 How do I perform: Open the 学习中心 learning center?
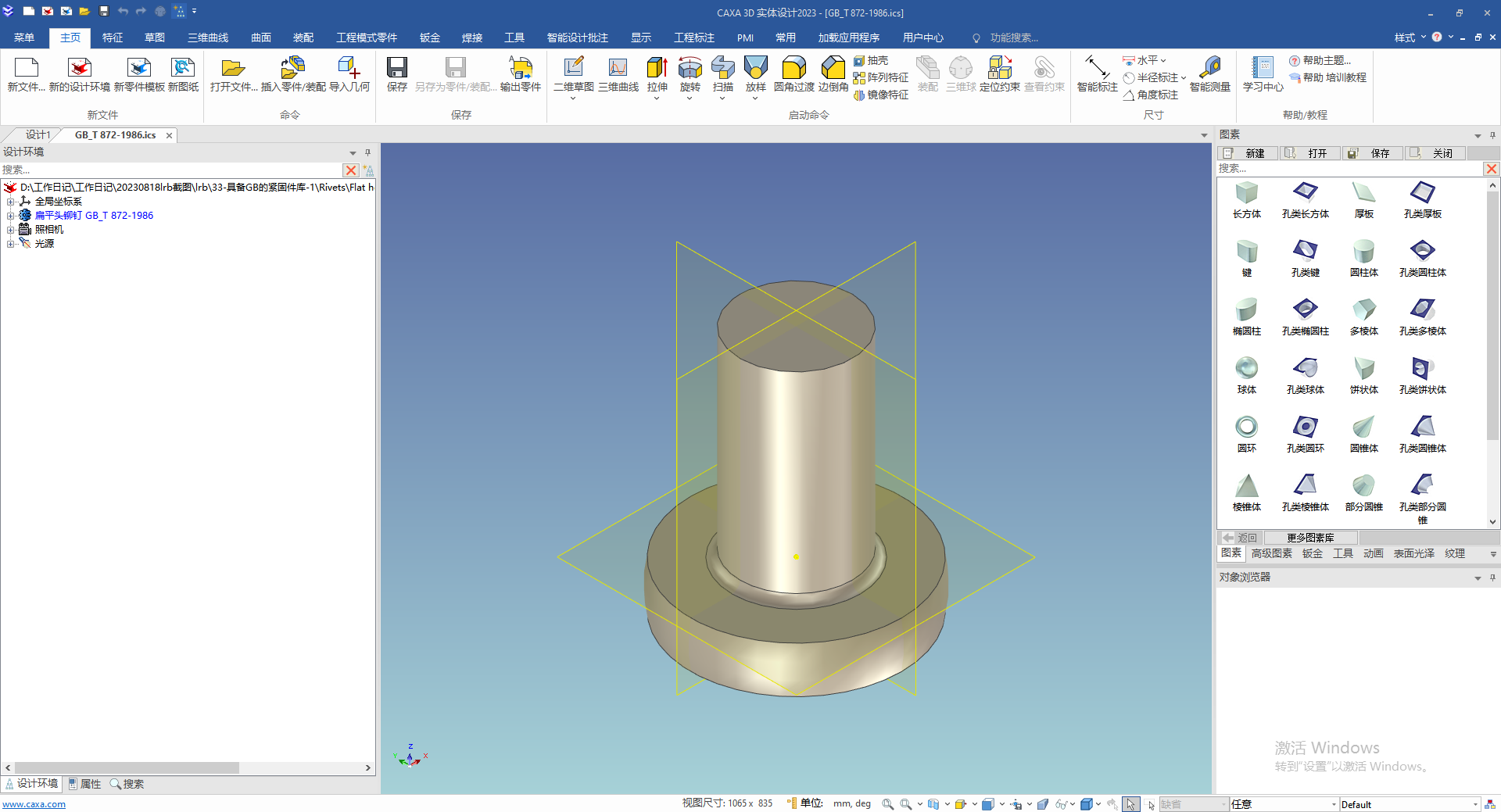pyautogui.click(x=1263, y=74)
